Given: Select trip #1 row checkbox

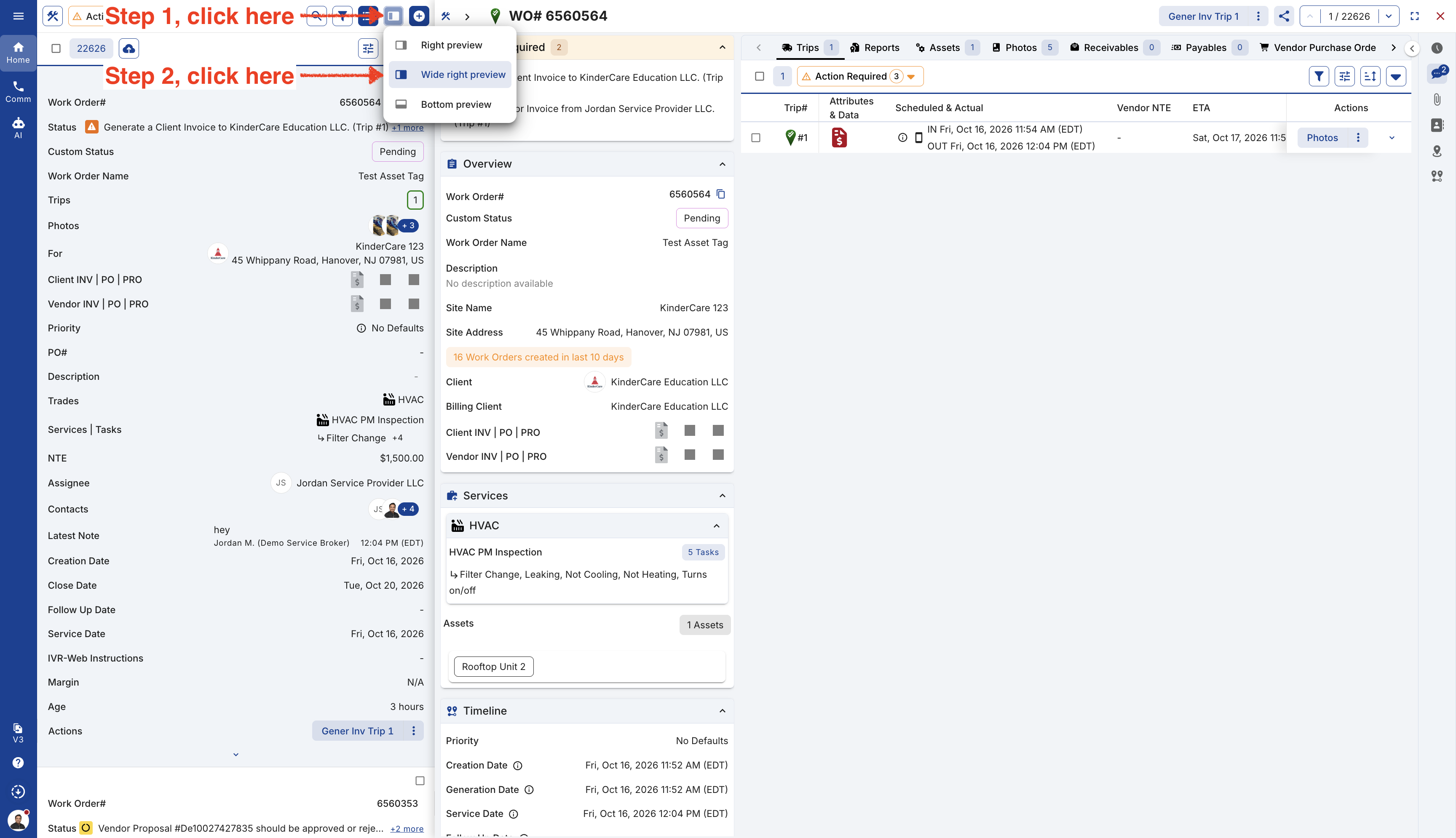Looking at the screenshot, I should point(756,138).
